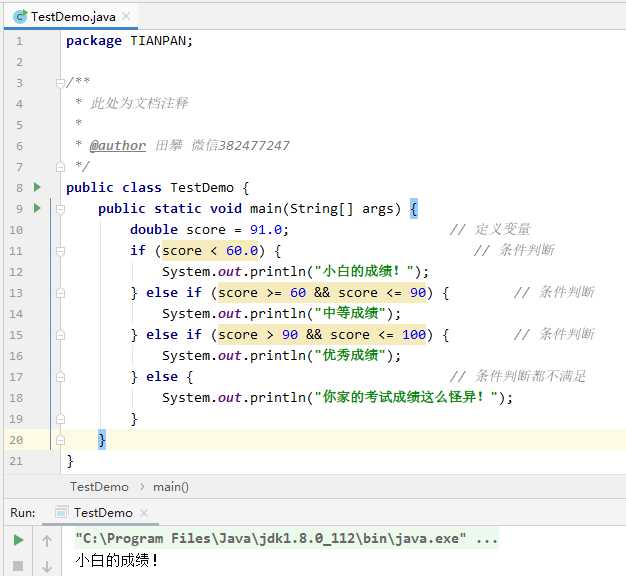Viewport: 626px width, 576px height.
Task: Collapse the doc comment at line 3
Action: [60, 83]
